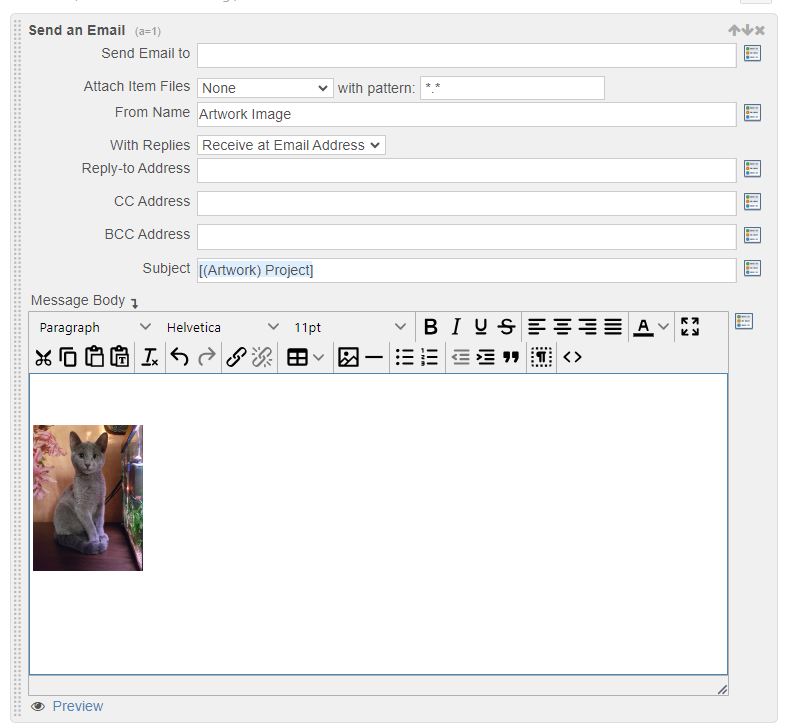
Task: Decrease the paragraph indent
Action: coord(460,358)
